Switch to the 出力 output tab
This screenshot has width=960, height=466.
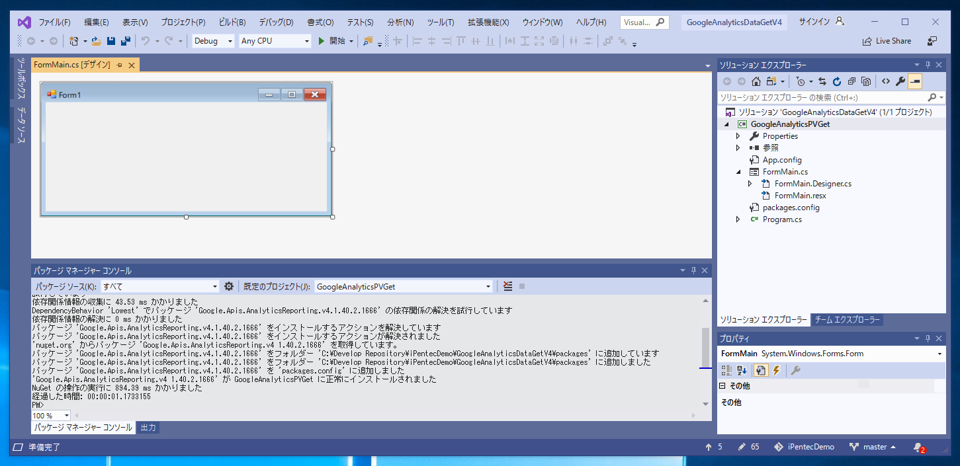point(148,427)
